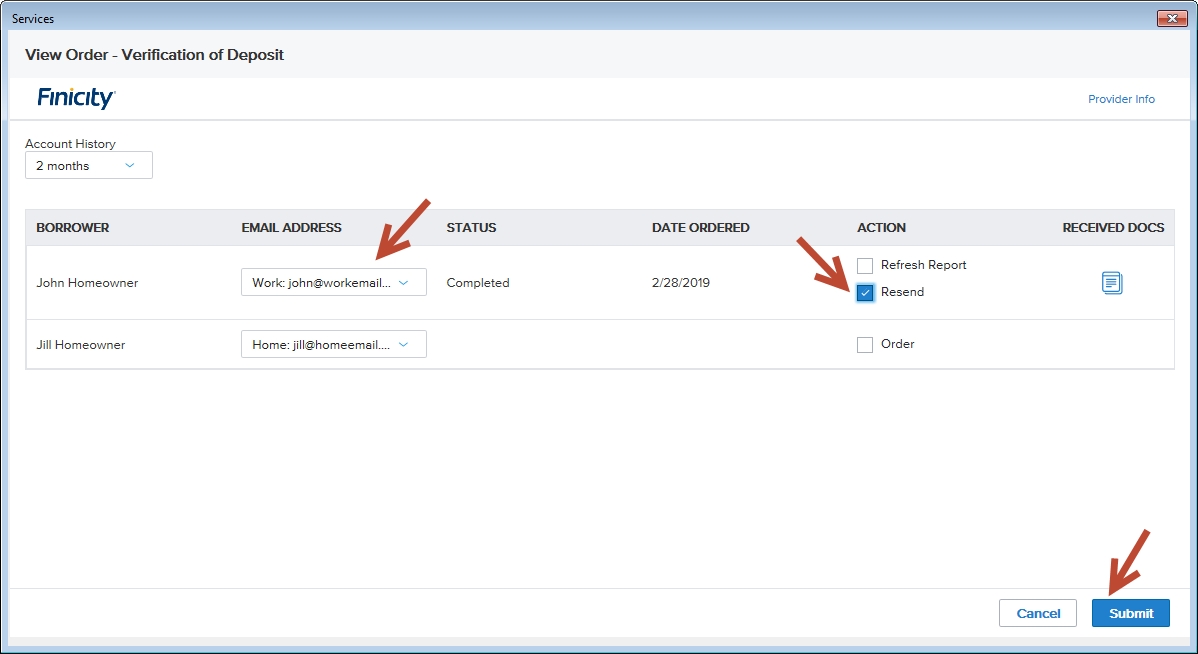The image size is (1198, 654).
Task: Select the Jill Homeowner borrower name
Action: (80, 345)
